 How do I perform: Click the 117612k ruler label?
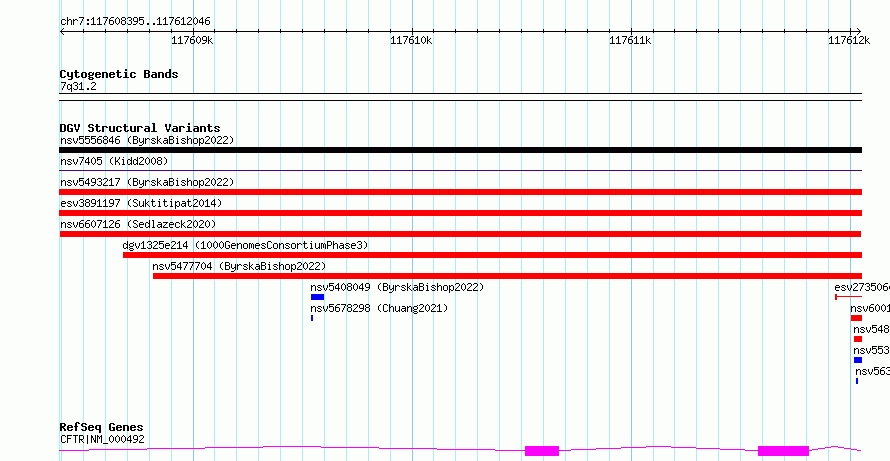pos(849,40)
